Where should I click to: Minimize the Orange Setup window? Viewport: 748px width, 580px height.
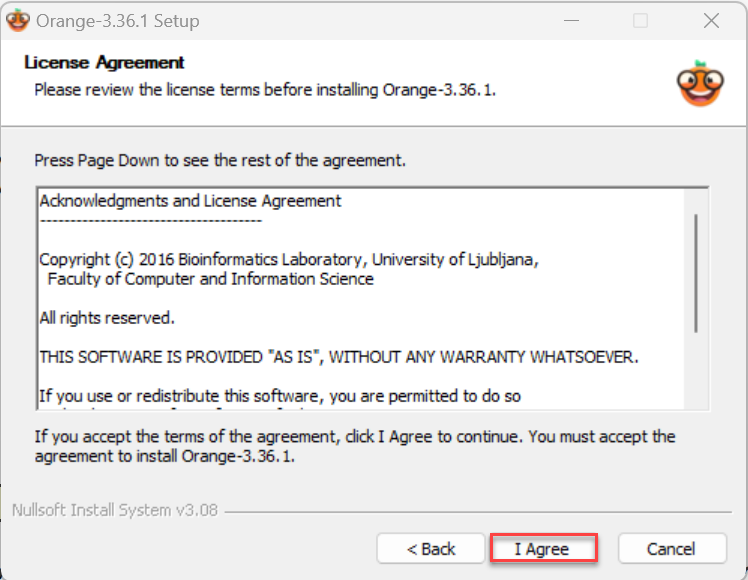point(571,21)
